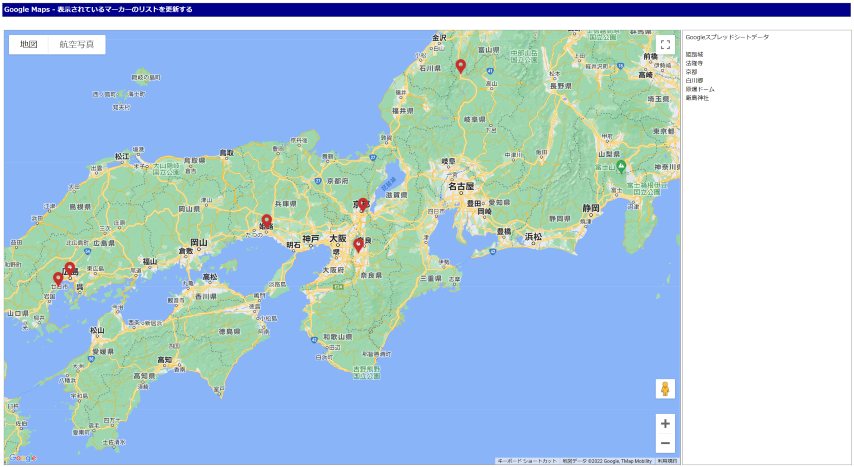
Task: Click the 和歌山県 label on map
Action: click(338, 337)
